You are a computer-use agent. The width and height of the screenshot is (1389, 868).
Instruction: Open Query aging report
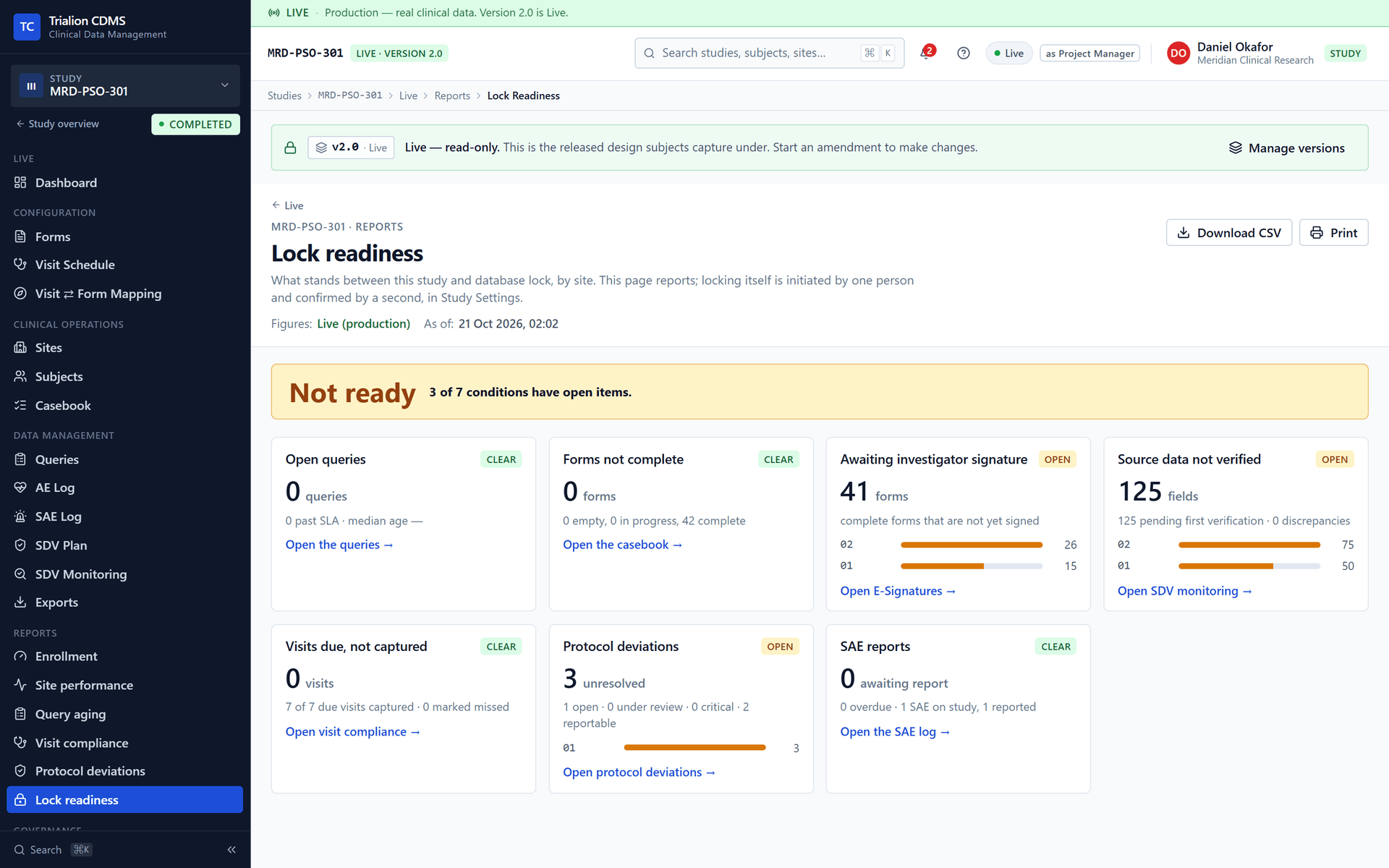(124, 714)
